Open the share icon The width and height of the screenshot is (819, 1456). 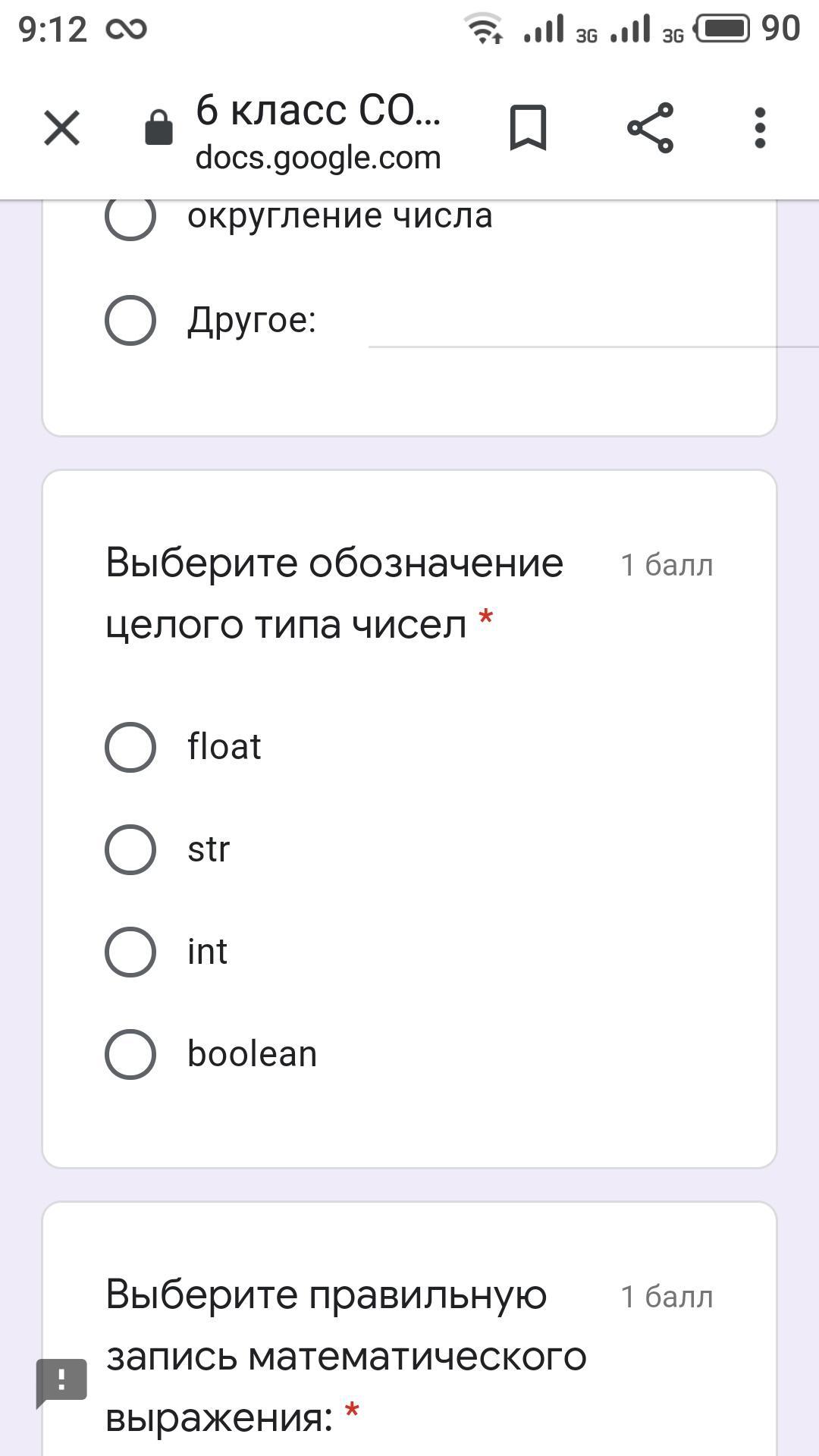tap(650, 127)
